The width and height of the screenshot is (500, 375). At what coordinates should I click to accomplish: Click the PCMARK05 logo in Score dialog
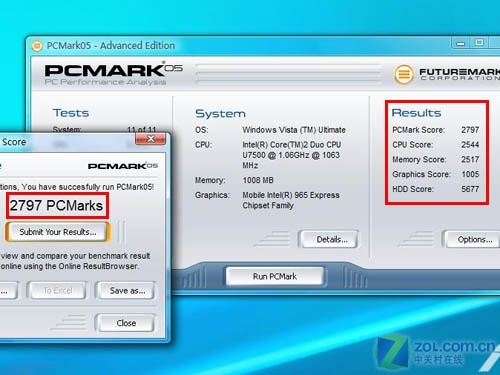123,166
